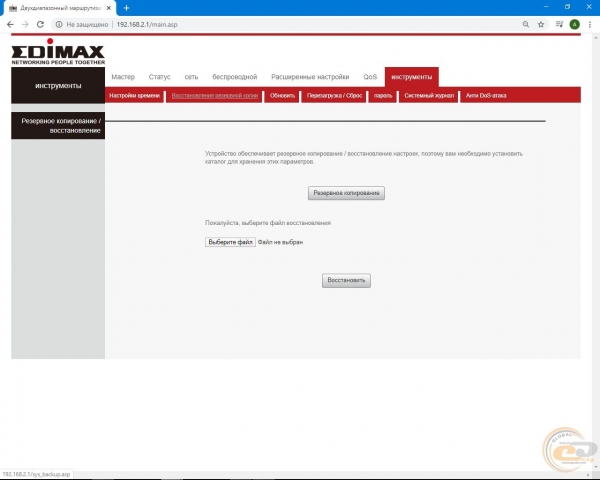Open the media control icon in toolbar
The height and width of the screenshot is (480, 600).
tap(559, 24)
